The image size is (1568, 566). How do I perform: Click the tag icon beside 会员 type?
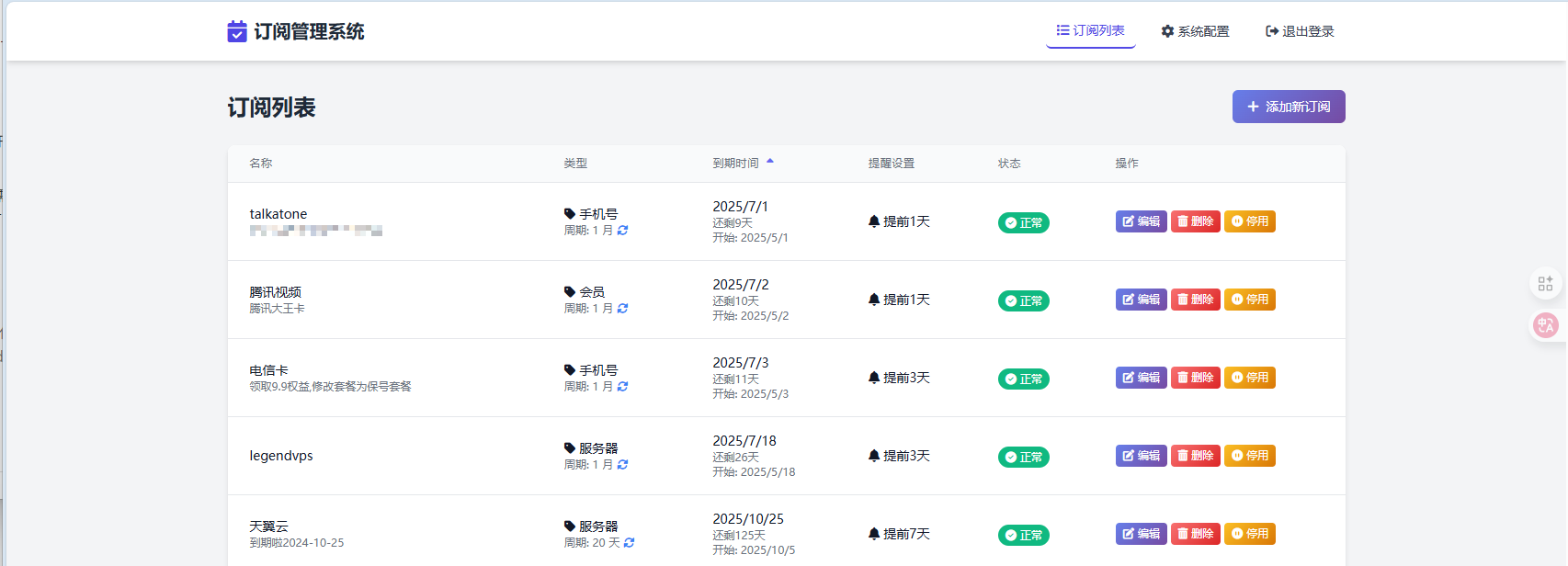pyautogui.click(x=570, y=292)
